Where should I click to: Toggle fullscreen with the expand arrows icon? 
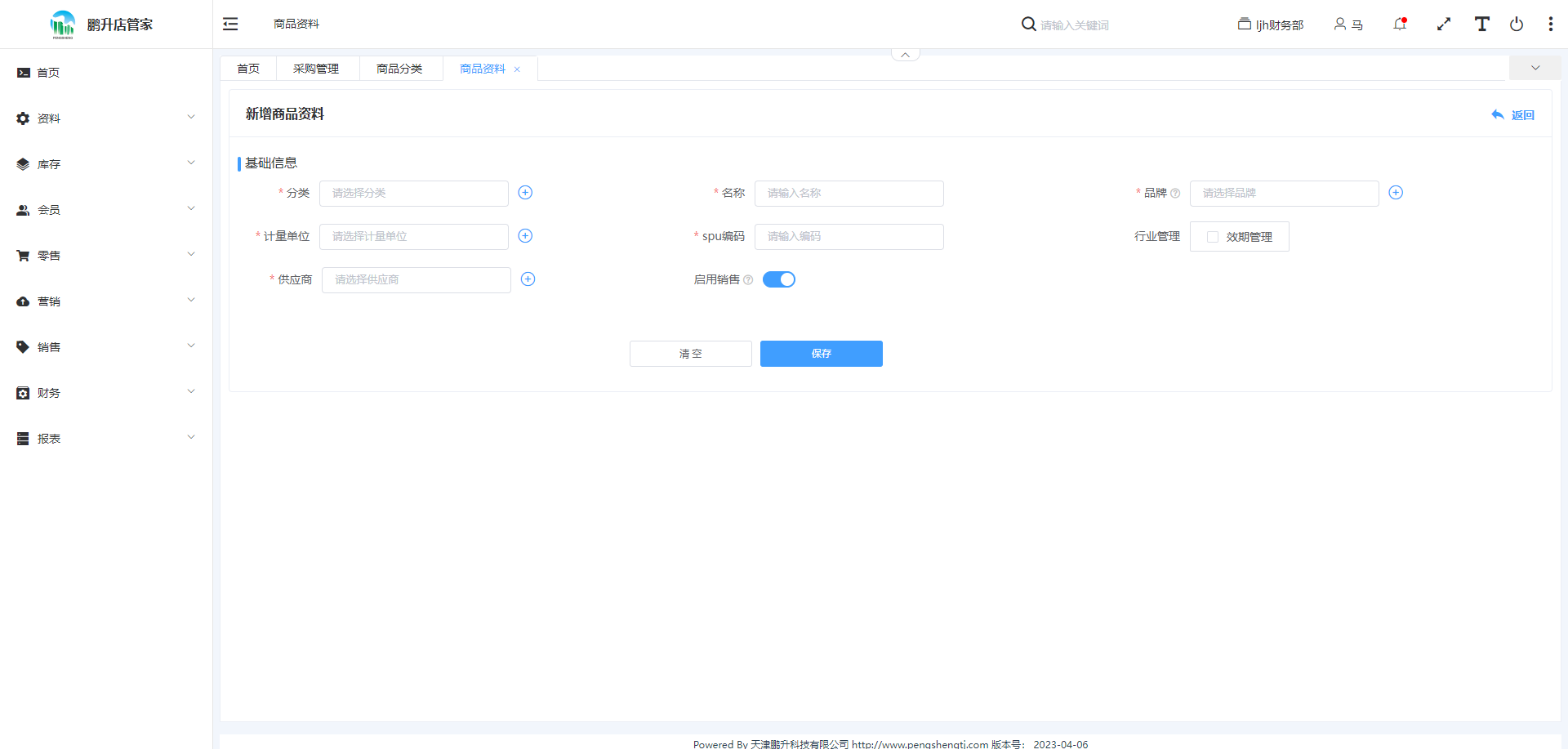pos(1444,25)
